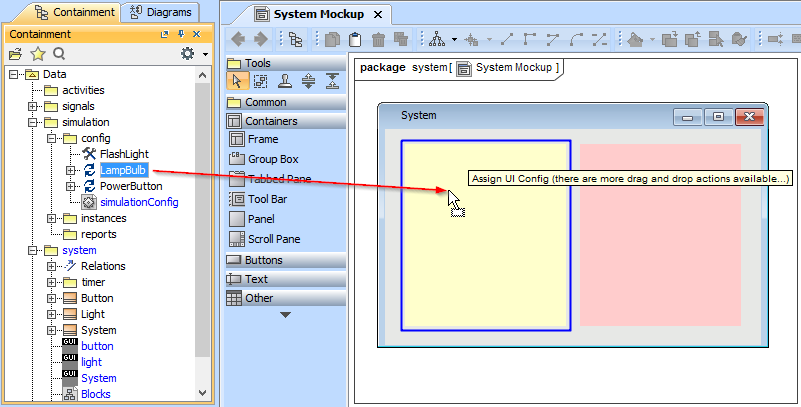Click the hierarchy layout icon
This screenshot has width=801, height=407.
click(437, 39)
